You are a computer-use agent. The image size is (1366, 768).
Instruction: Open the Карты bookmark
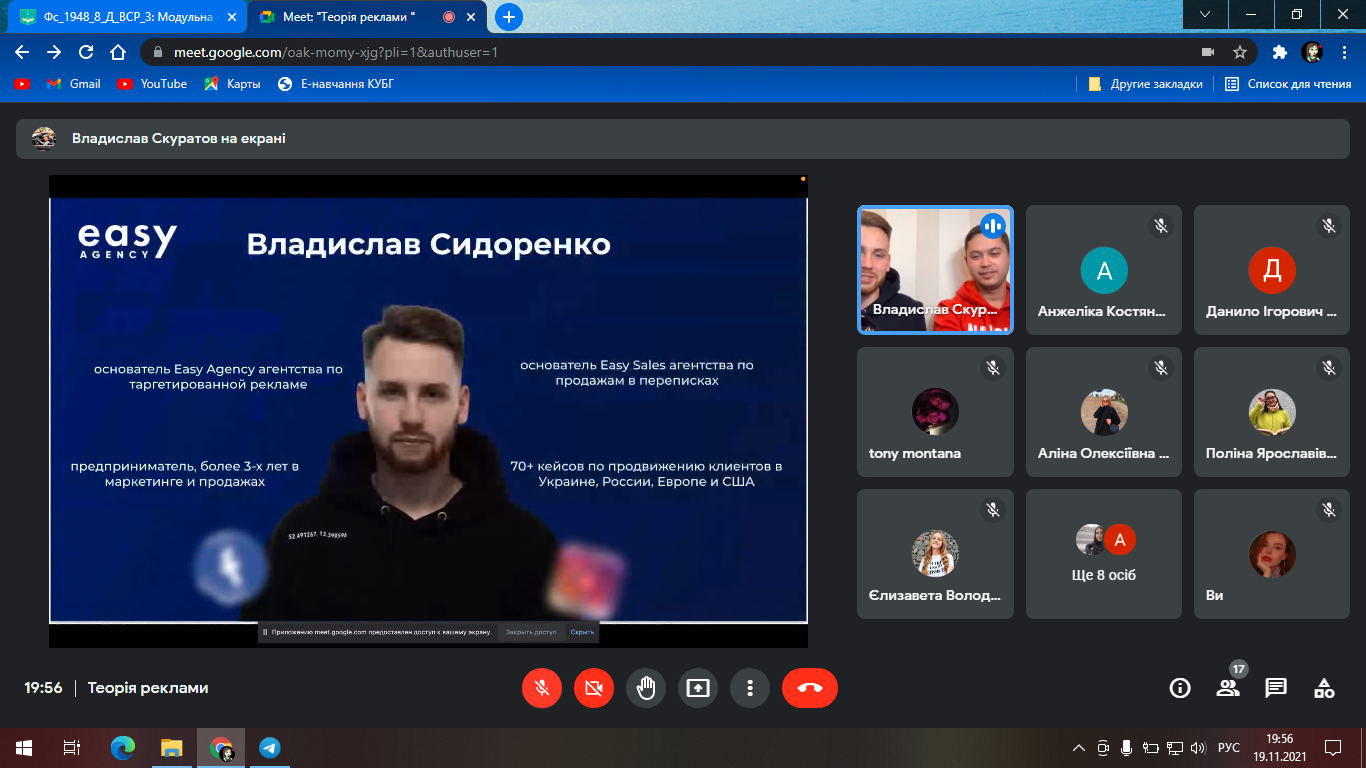coord(232,84)
